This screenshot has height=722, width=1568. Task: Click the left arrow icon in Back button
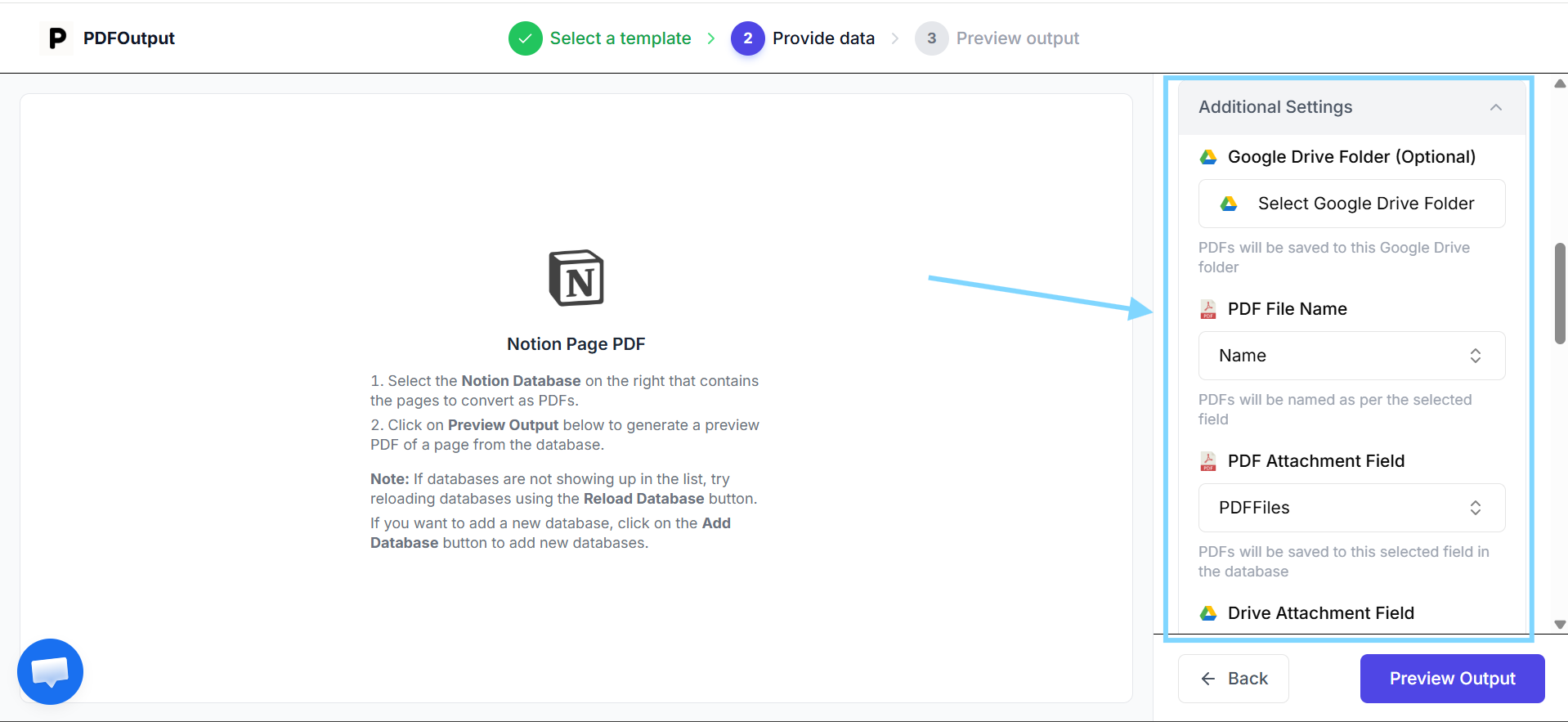1208,679
